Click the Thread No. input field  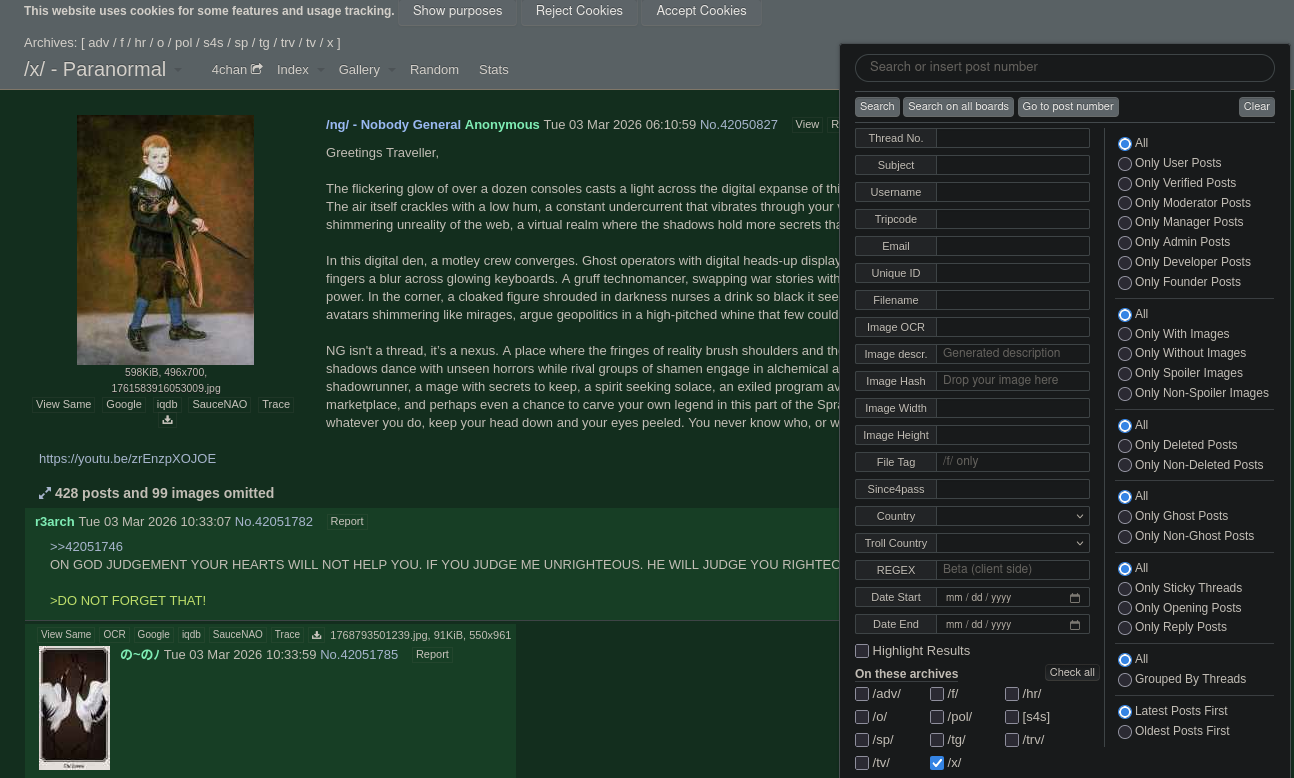(1013, 138)
